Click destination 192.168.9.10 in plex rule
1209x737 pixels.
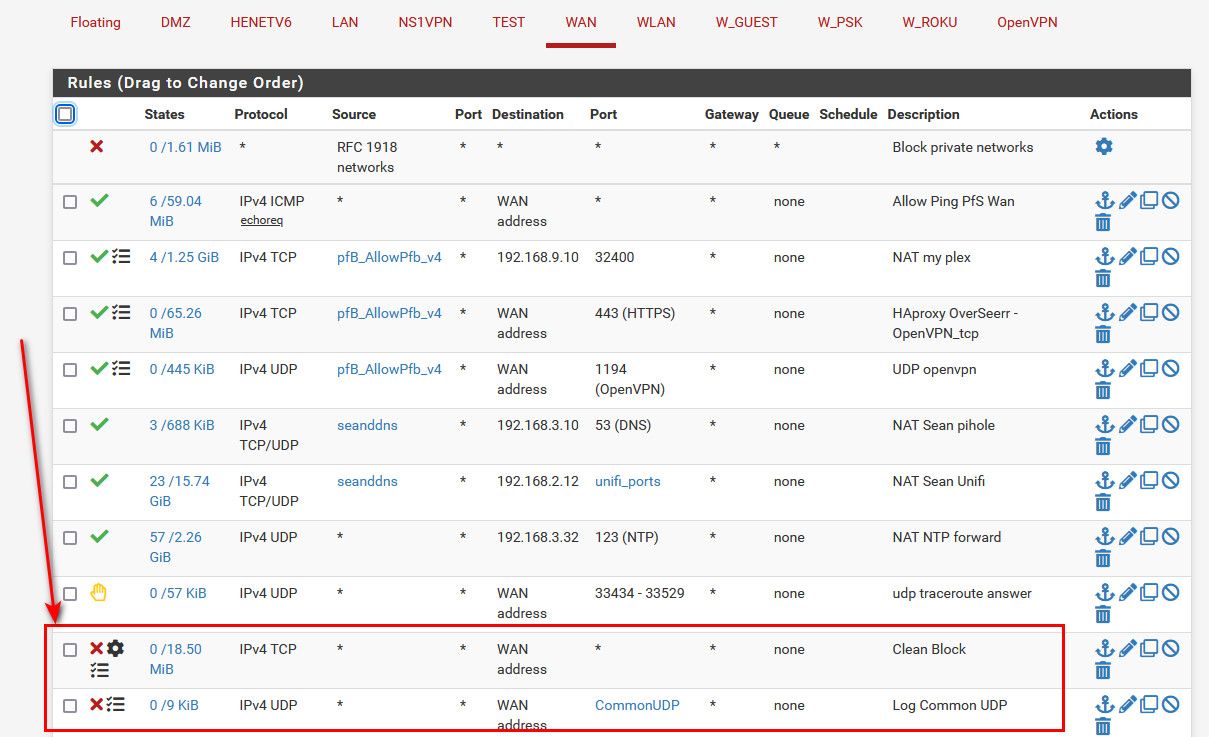[x=538, y=257]
